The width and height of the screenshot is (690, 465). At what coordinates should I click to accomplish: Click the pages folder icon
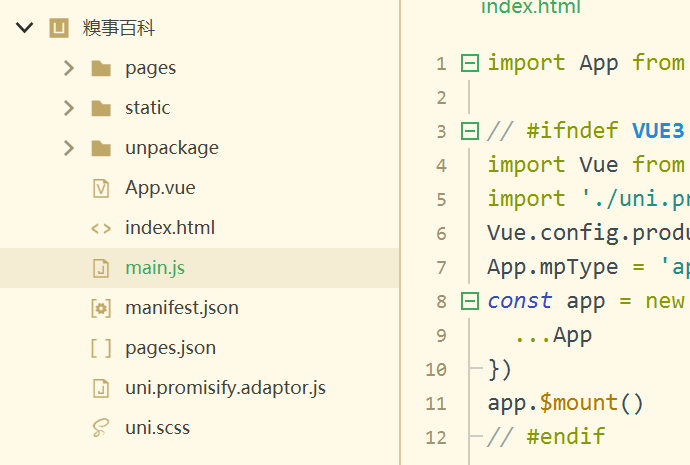point(101,68)
